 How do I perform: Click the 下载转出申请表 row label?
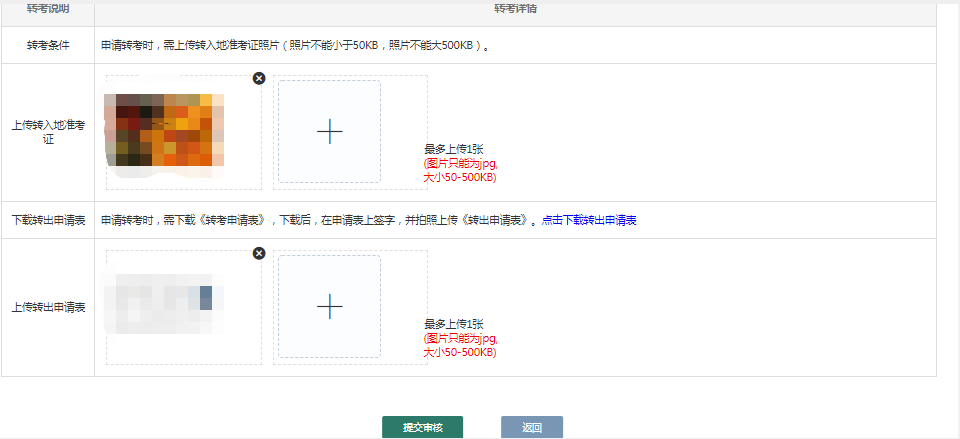click(48, 220)
